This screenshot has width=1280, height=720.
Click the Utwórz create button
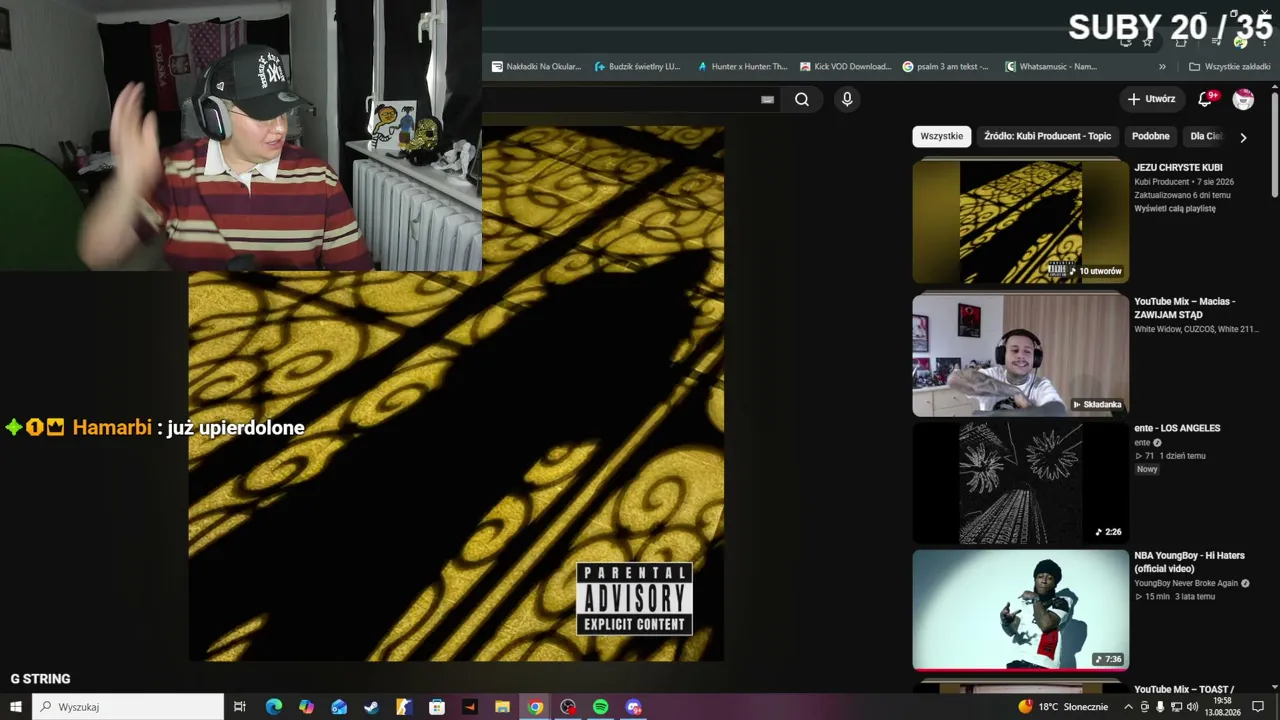[x=1151, y=99]
